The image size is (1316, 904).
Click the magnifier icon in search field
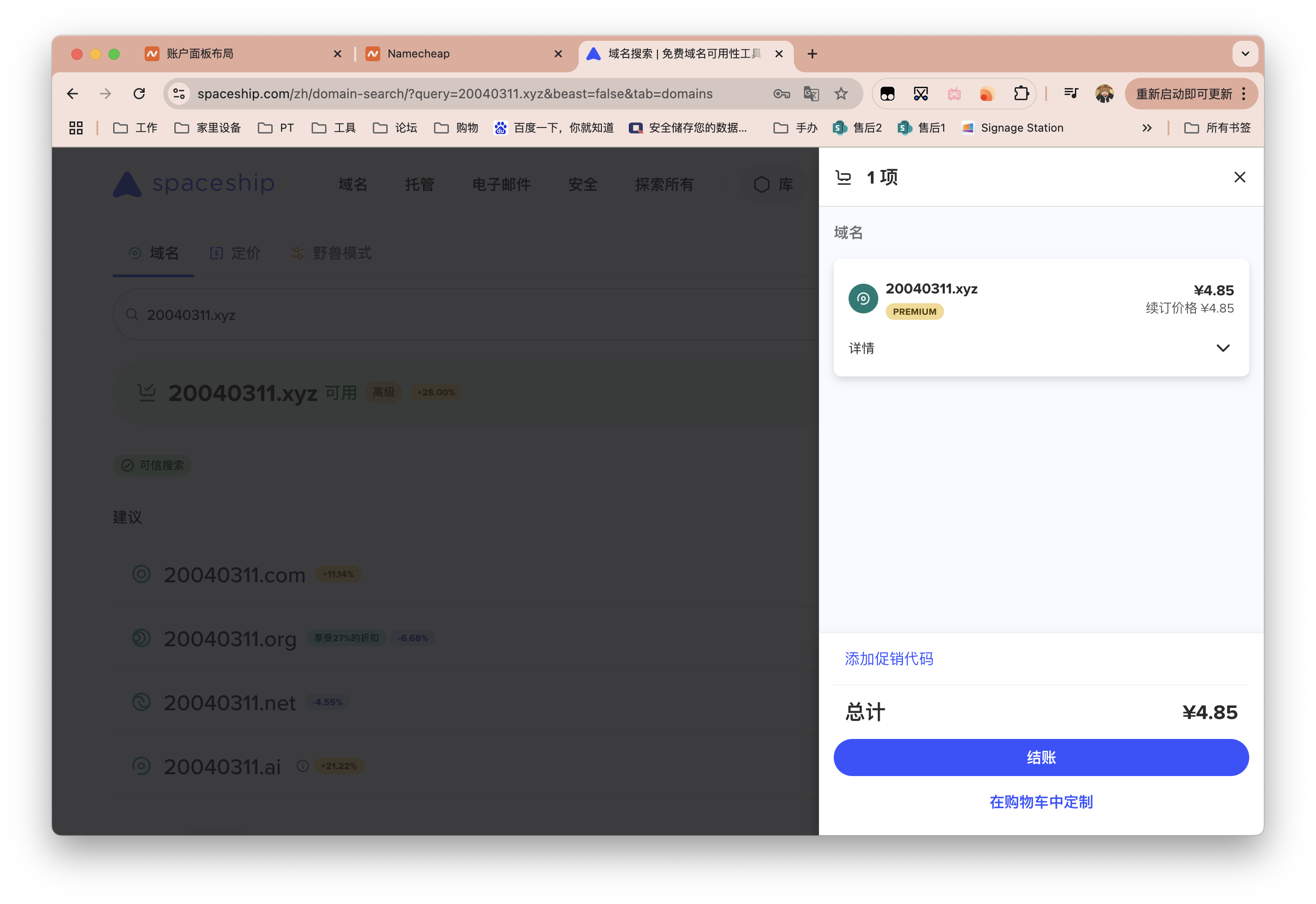pos(132,314)
